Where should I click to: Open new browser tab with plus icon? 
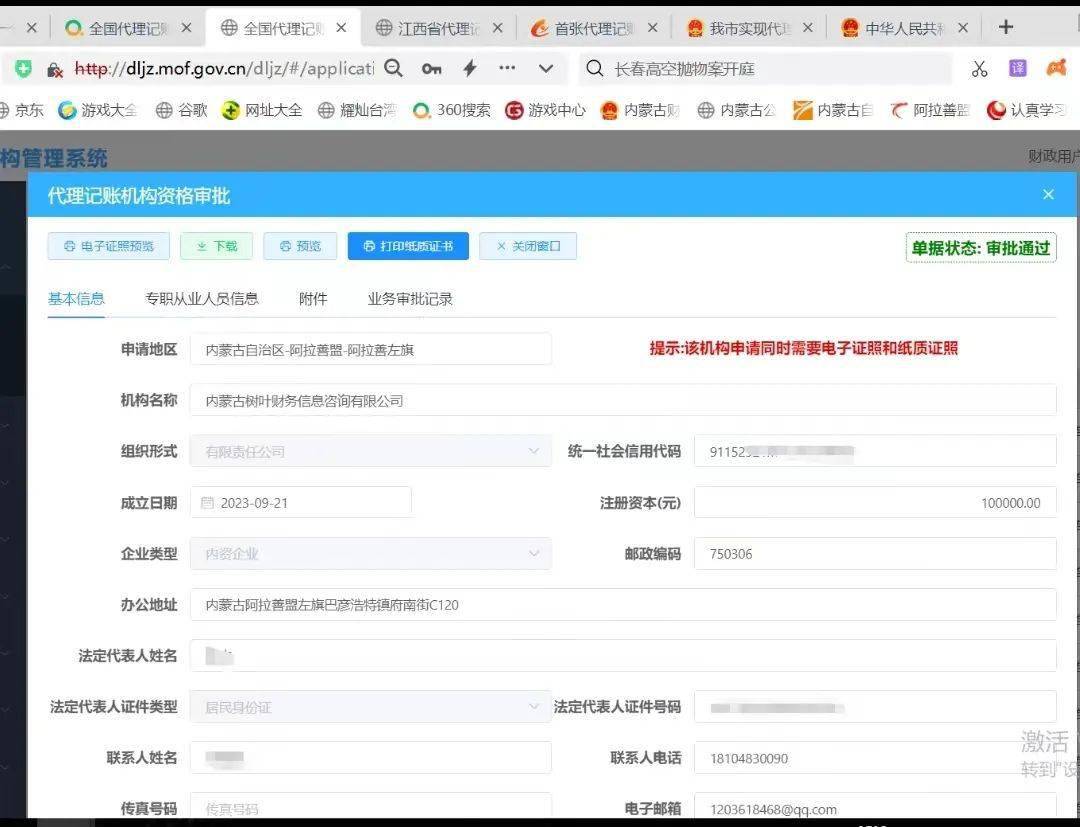coord(1006,27)
